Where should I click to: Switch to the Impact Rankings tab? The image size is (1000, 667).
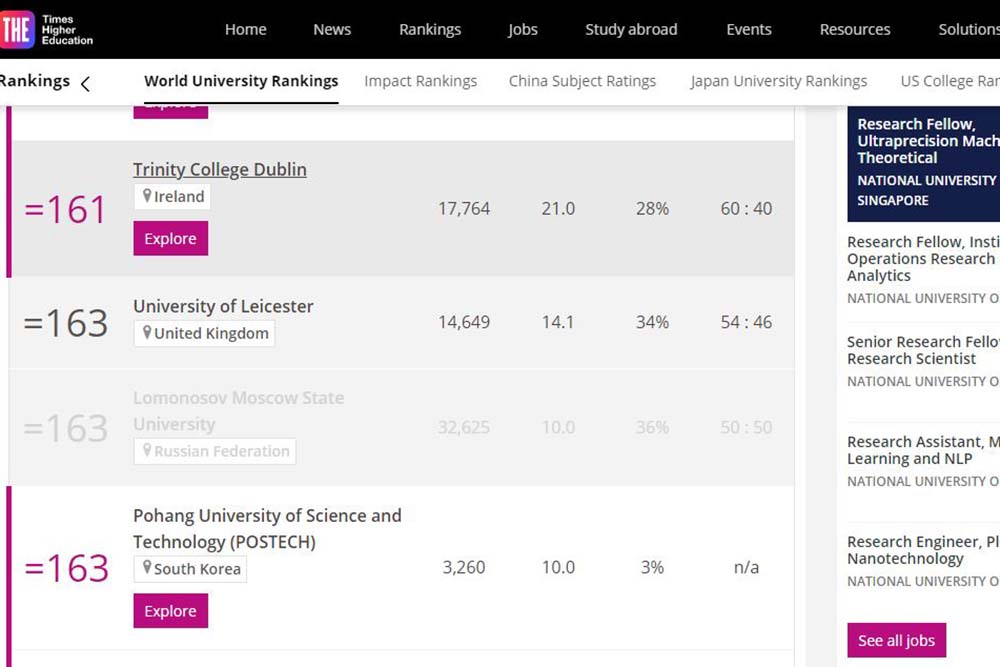[x=420, y=81]
